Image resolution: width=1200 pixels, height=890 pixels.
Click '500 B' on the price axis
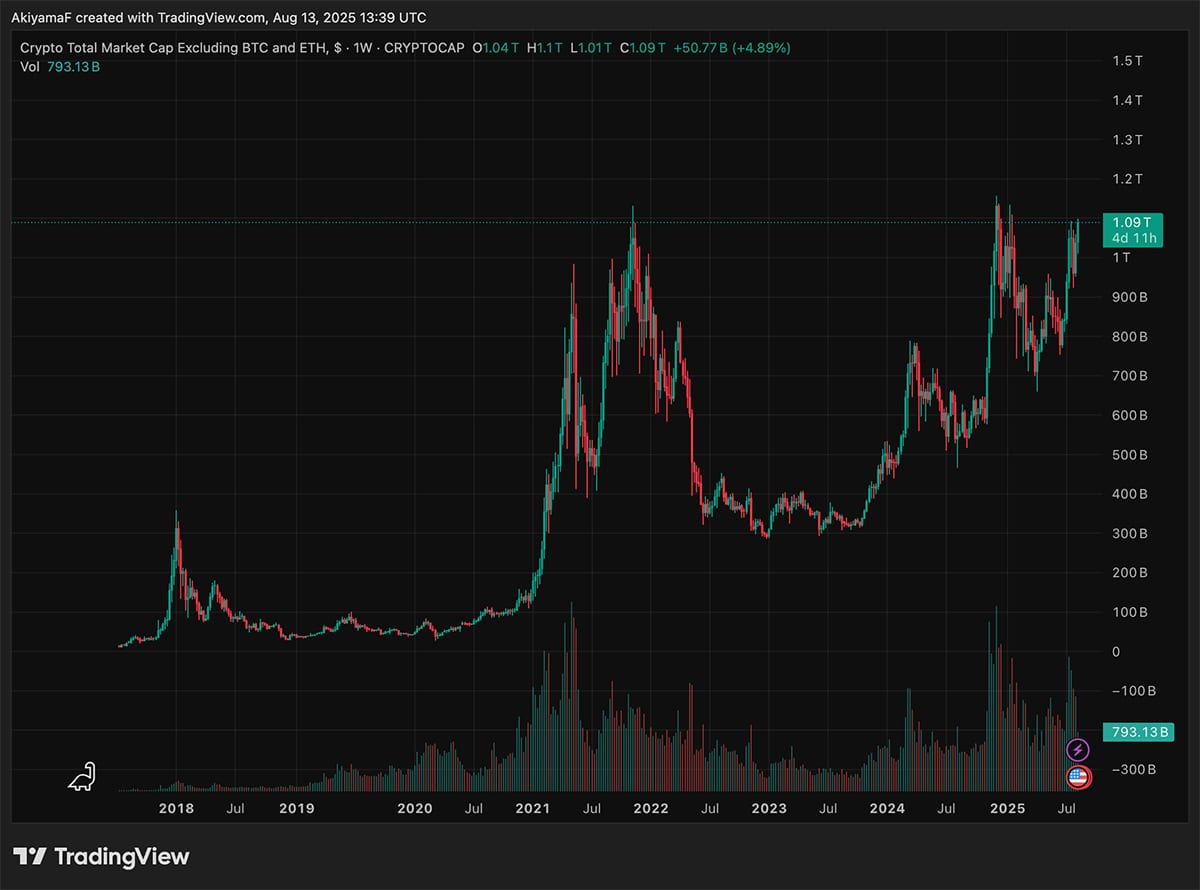1129,455
